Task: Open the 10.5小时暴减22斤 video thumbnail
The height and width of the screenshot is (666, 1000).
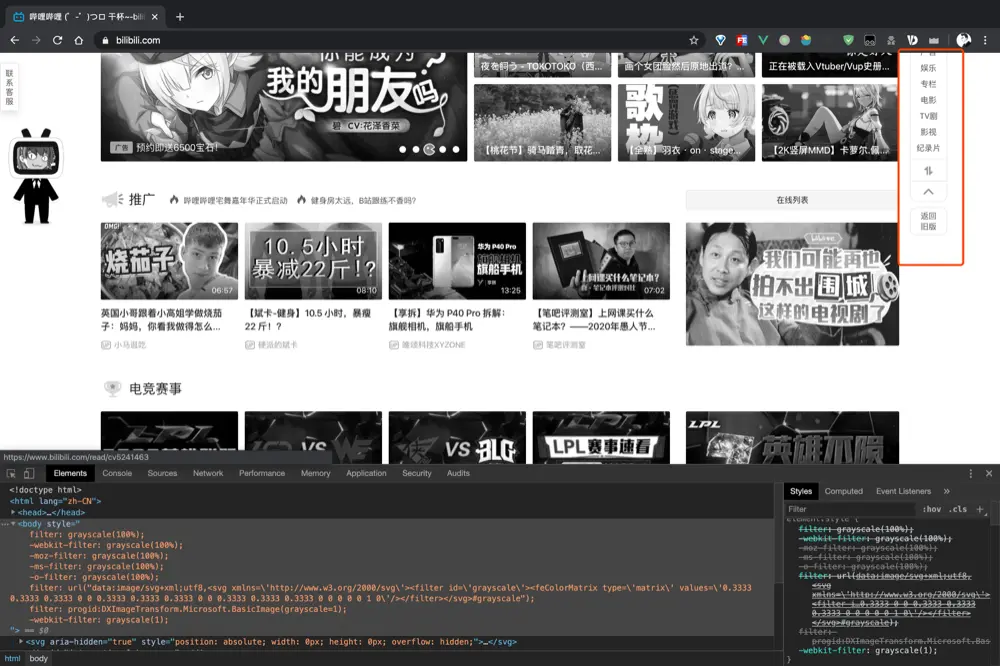Action: pyautogui.click(x=313, y=261)
